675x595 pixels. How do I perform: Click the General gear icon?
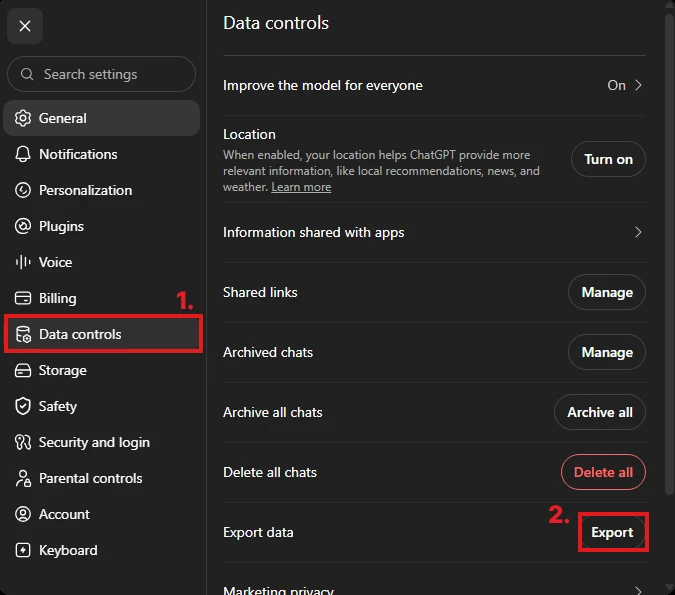[x=23, y=118]
